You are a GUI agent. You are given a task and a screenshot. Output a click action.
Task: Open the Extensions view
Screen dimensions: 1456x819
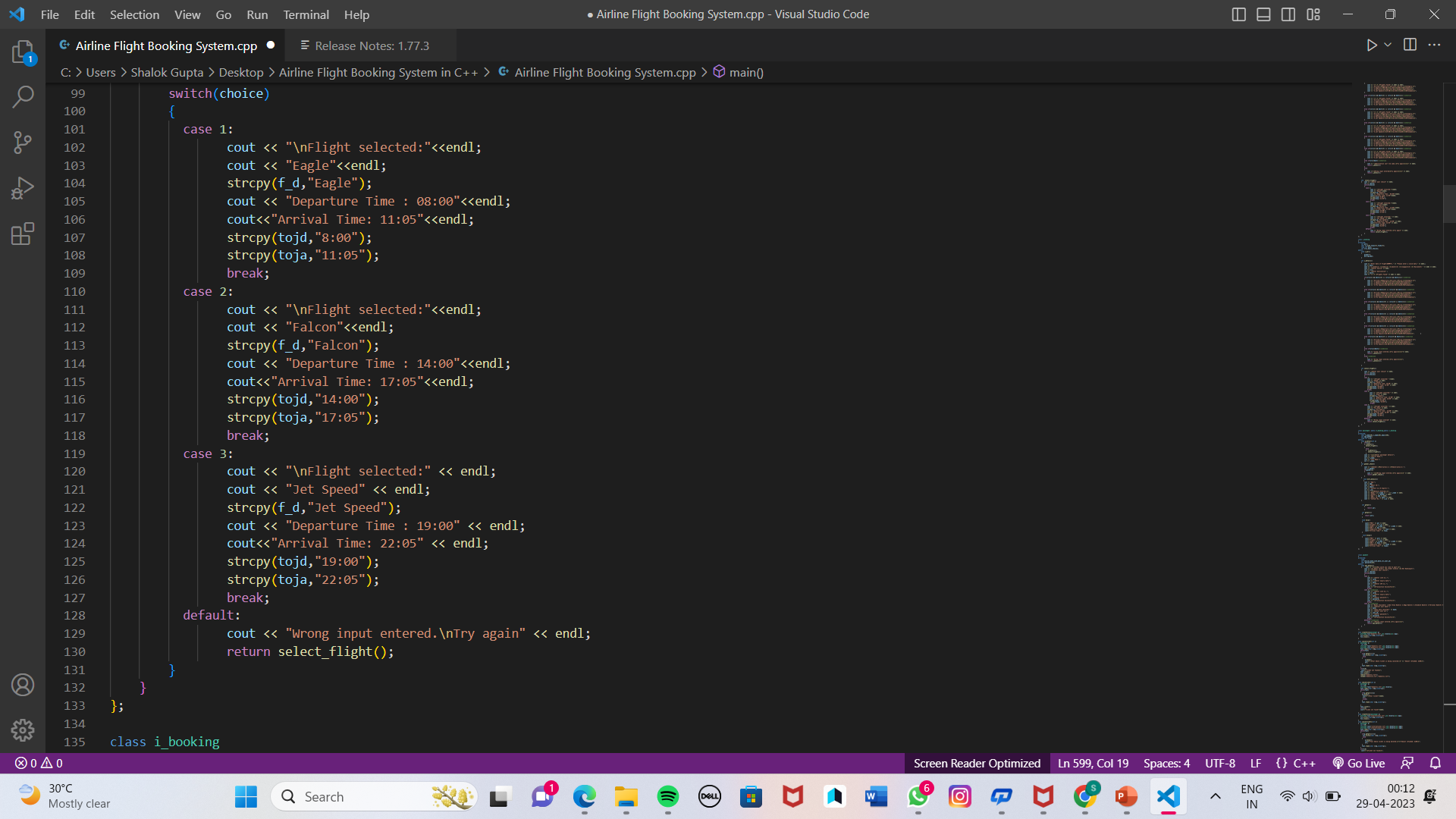[23, 234]
